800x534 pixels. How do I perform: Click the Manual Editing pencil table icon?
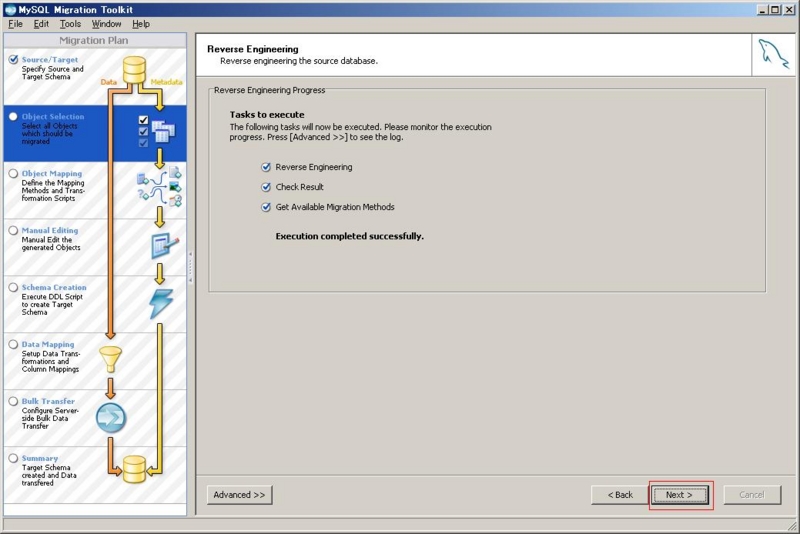(x=164, y=245)
